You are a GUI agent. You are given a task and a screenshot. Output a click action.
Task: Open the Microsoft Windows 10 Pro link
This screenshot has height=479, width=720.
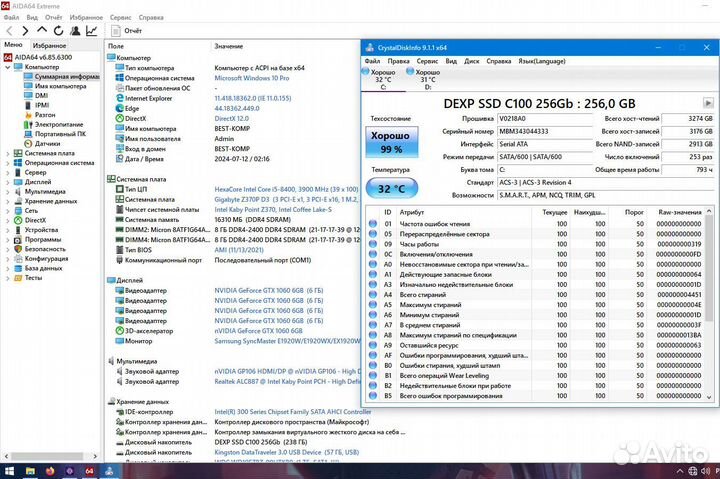click(252, 78)
